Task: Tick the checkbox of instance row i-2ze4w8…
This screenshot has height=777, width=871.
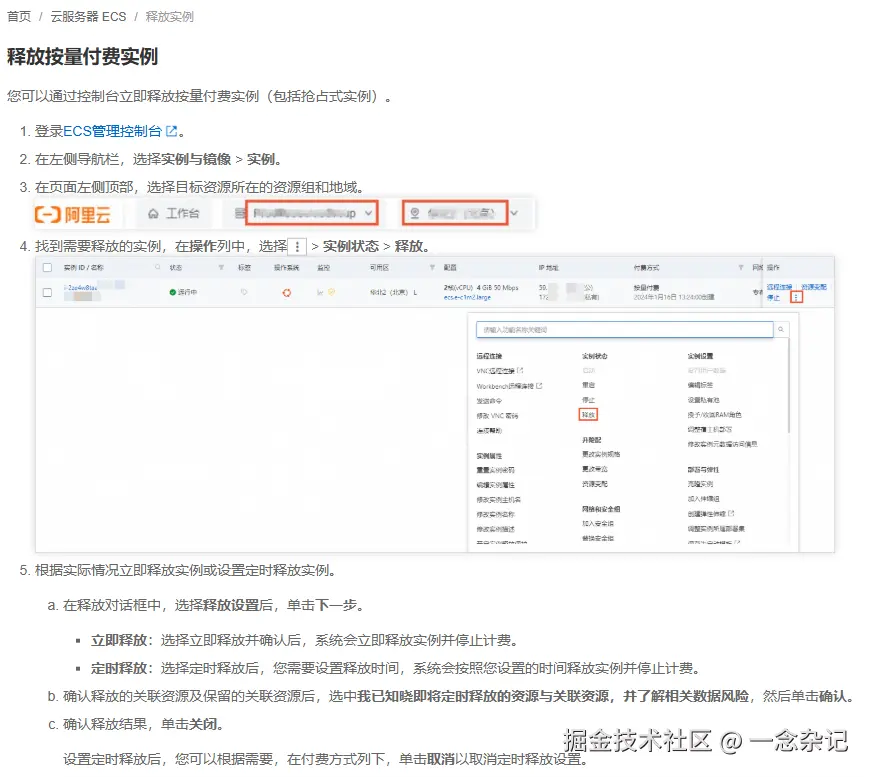Action: pyautogui.click(x=47, y=292)
